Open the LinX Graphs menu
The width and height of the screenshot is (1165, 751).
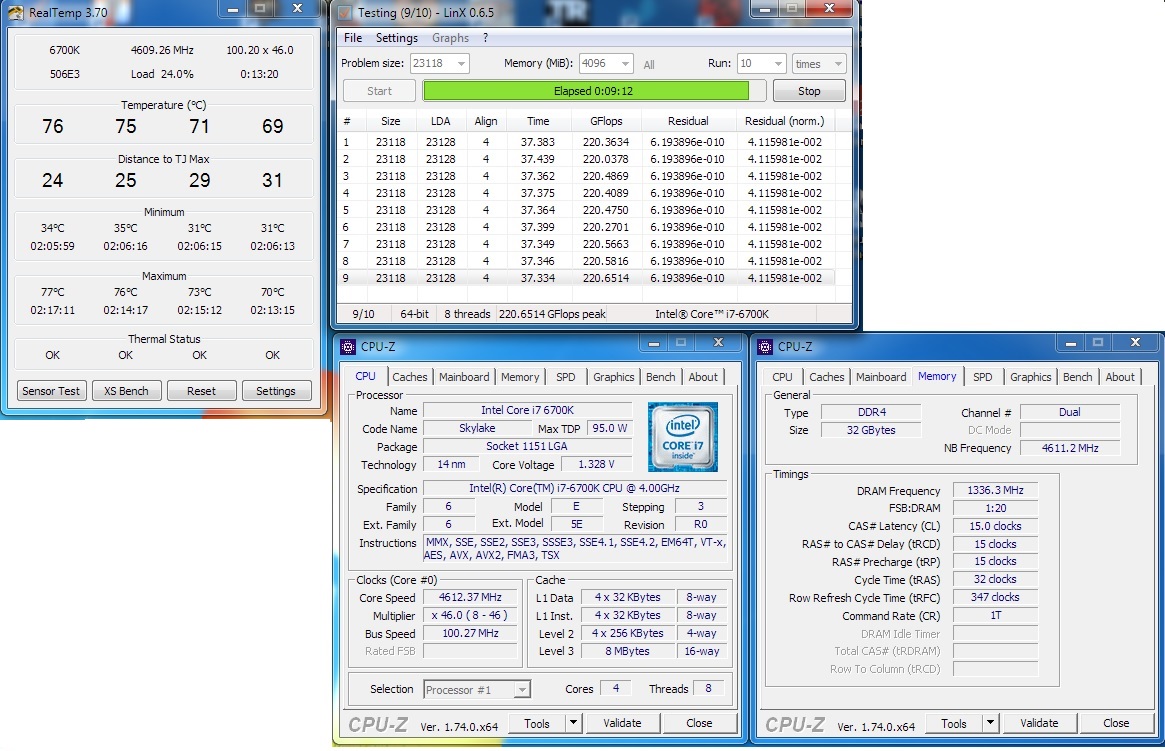point(450,38)
